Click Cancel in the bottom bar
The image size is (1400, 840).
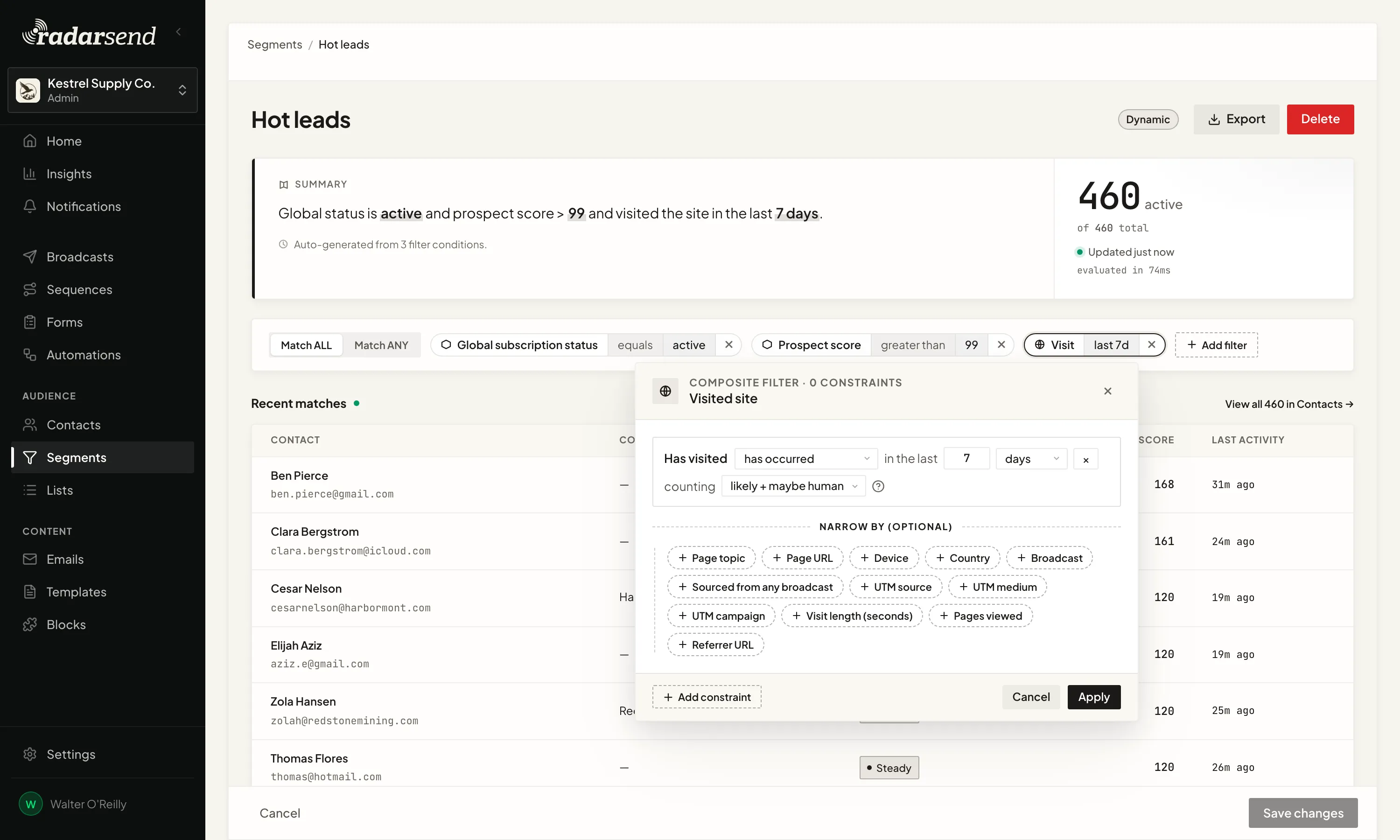[280, 813]
